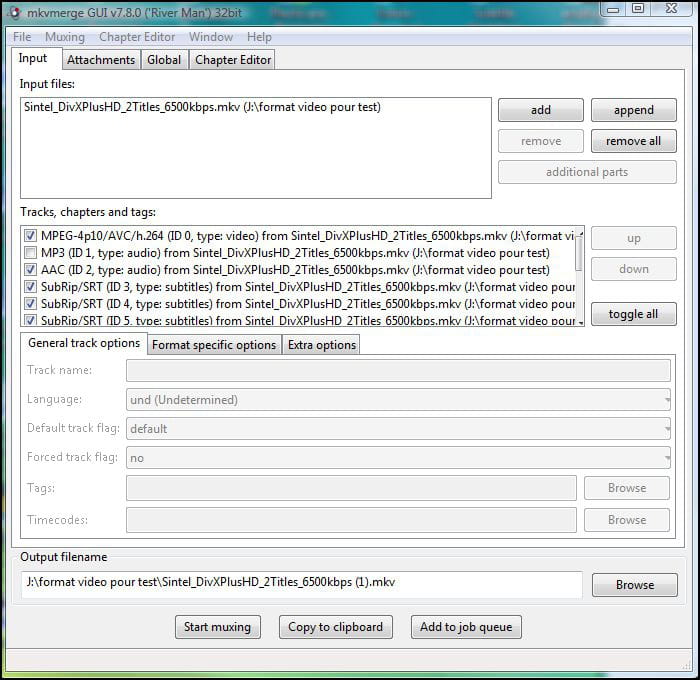Click the Tags input field

[351, 488]
